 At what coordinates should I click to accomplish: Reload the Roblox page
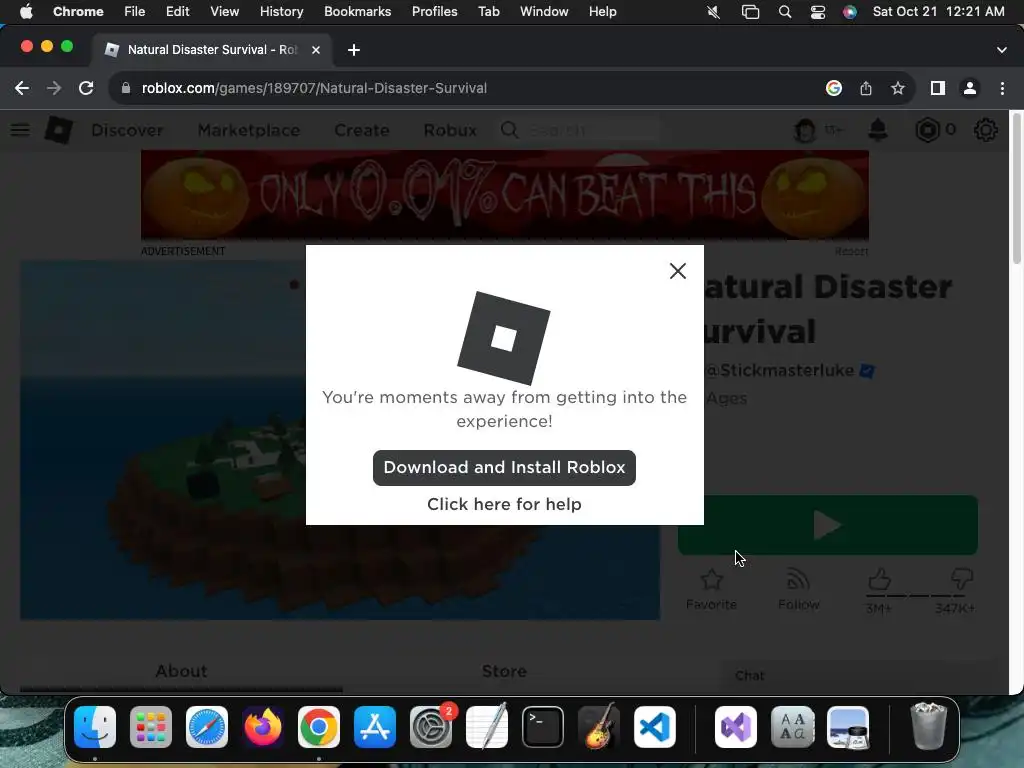click(x=86, y=88)
